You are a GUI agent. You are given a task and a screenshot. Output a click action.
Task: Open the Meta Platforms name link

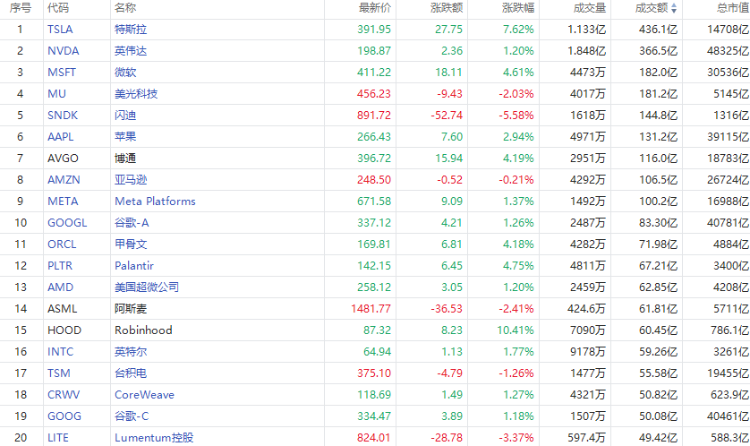pos(155,201)
